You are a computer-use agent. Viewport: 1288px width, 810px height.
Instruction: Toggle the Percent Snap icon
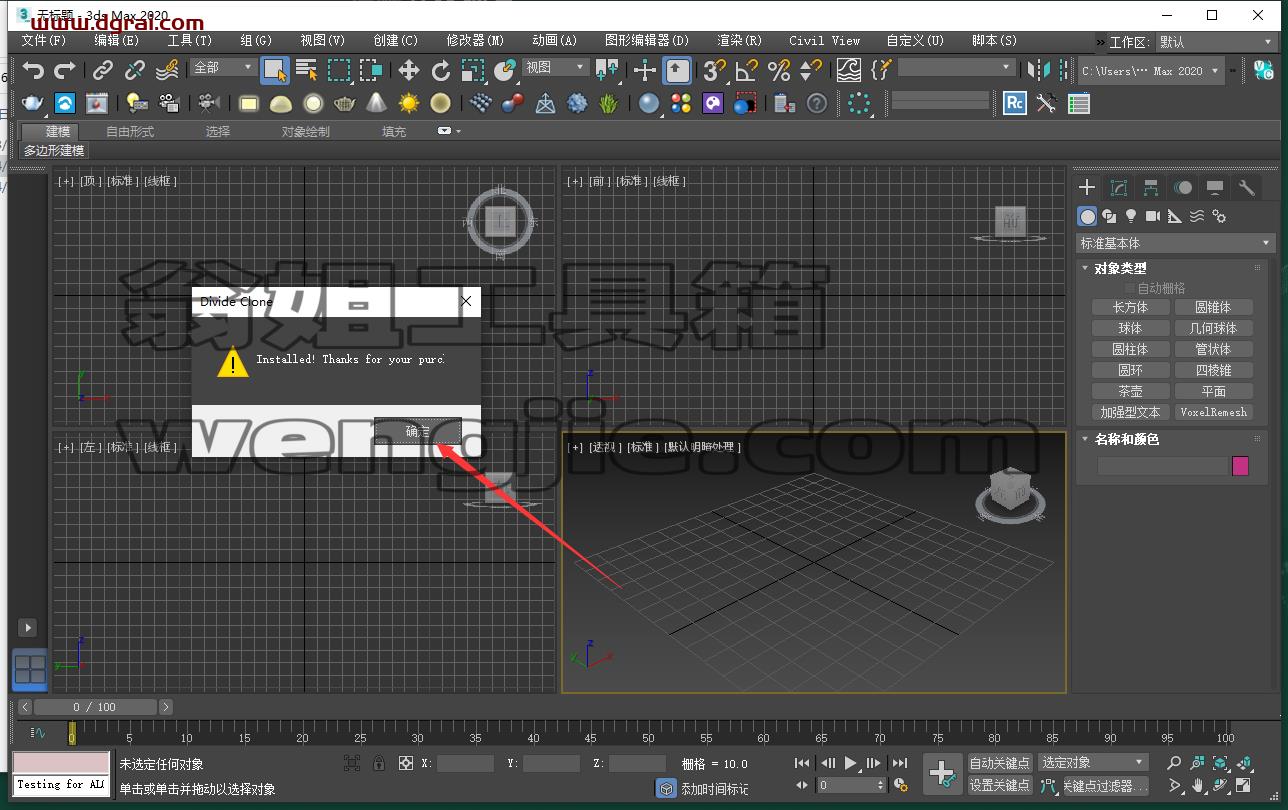(779, 70)
